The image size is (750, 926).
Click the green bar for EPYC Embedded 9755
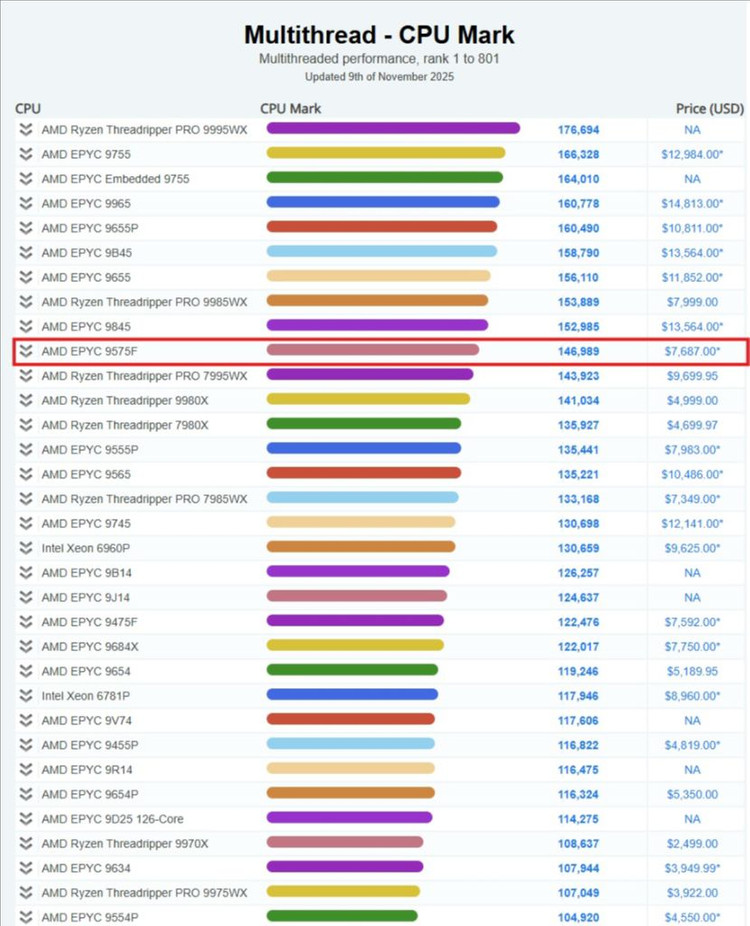click(384, 178)
